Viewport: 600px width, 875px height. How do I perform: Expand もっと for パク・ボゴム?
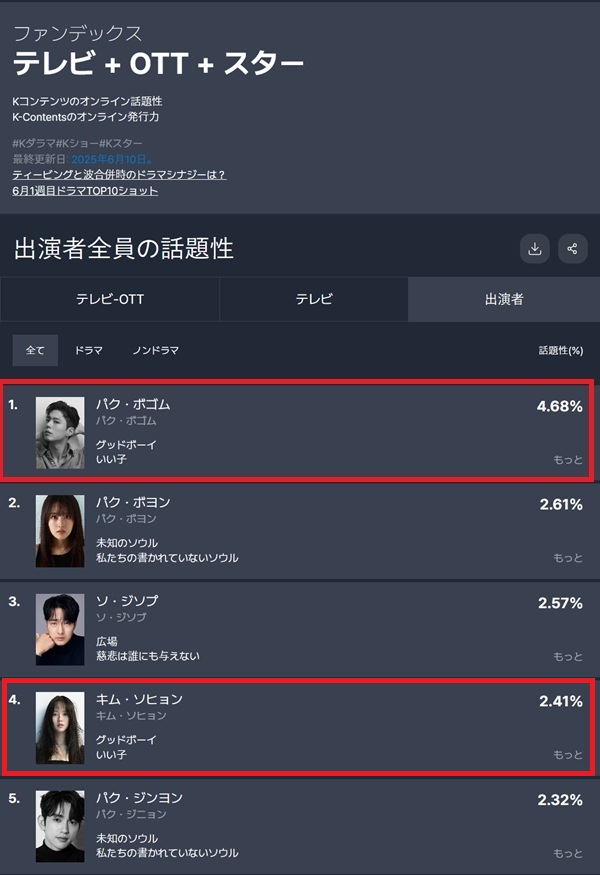pos(568,460)
